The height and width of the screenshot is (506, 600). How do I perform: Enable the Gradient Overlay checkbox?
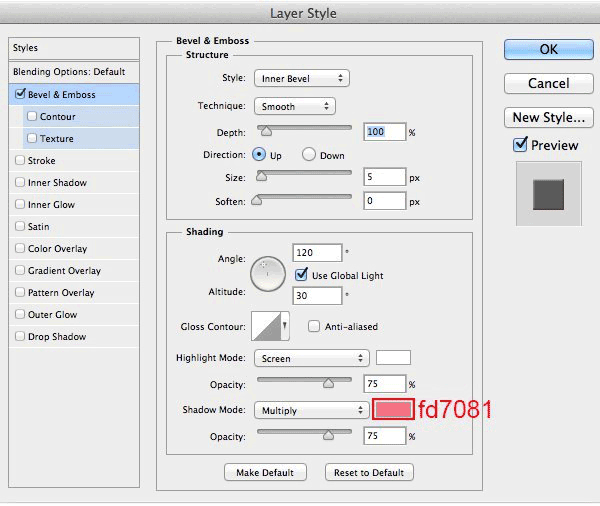tap(20, 270)
